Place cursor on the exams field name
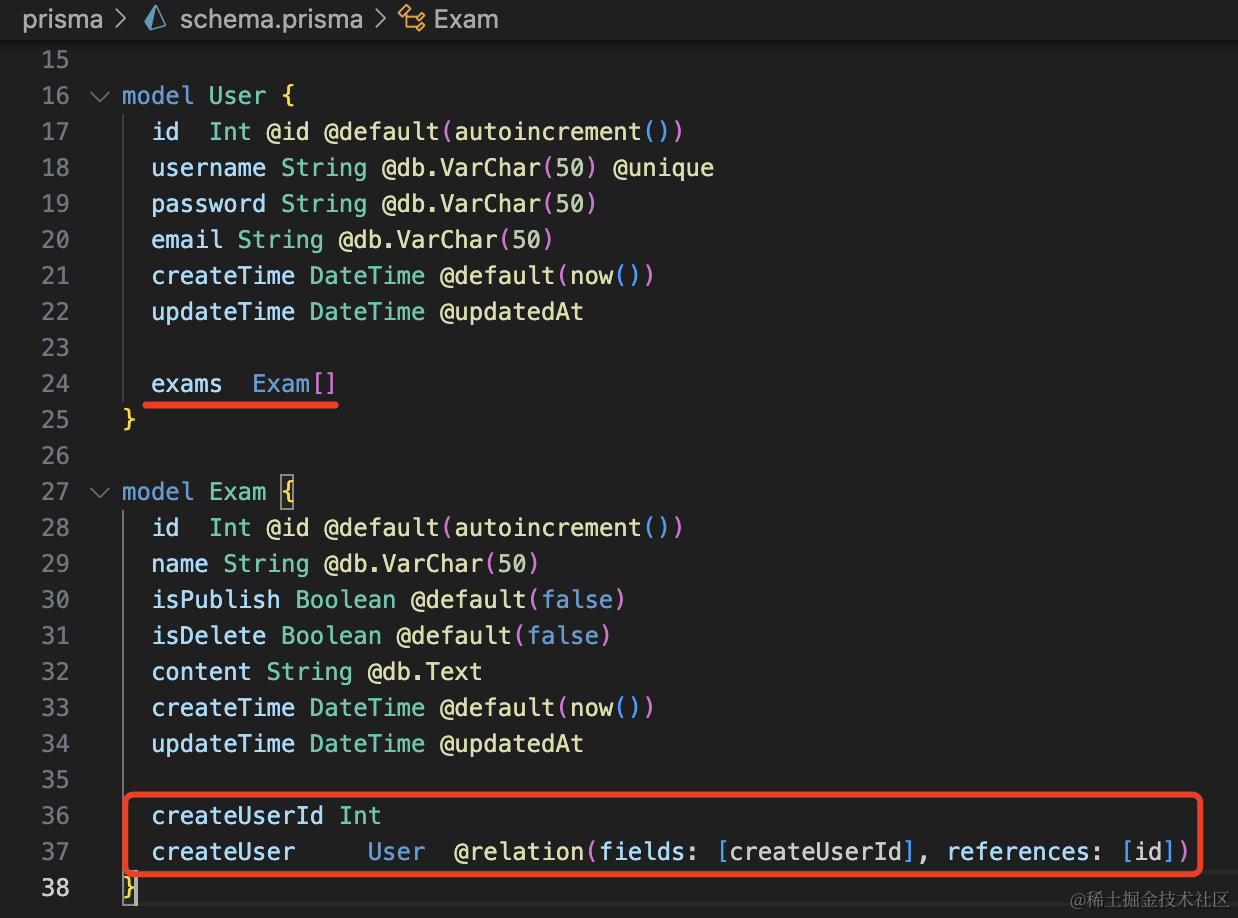The height and width of the screenshot is (918, 1238). point(186,384)
